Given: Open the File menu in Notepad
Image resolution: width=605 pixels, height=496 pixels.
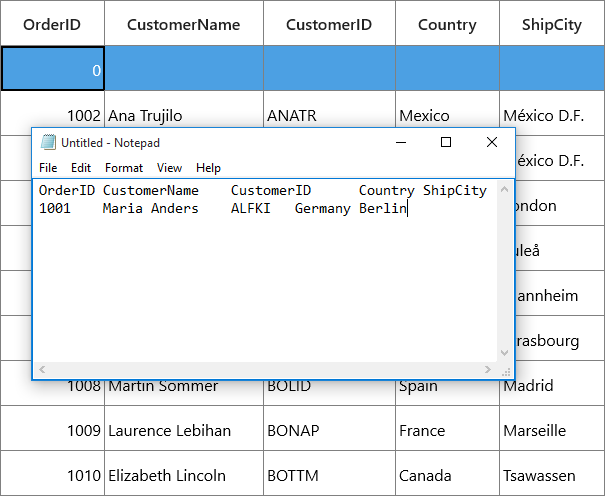Looking at the screenshot, I should [x=48, y=168].
